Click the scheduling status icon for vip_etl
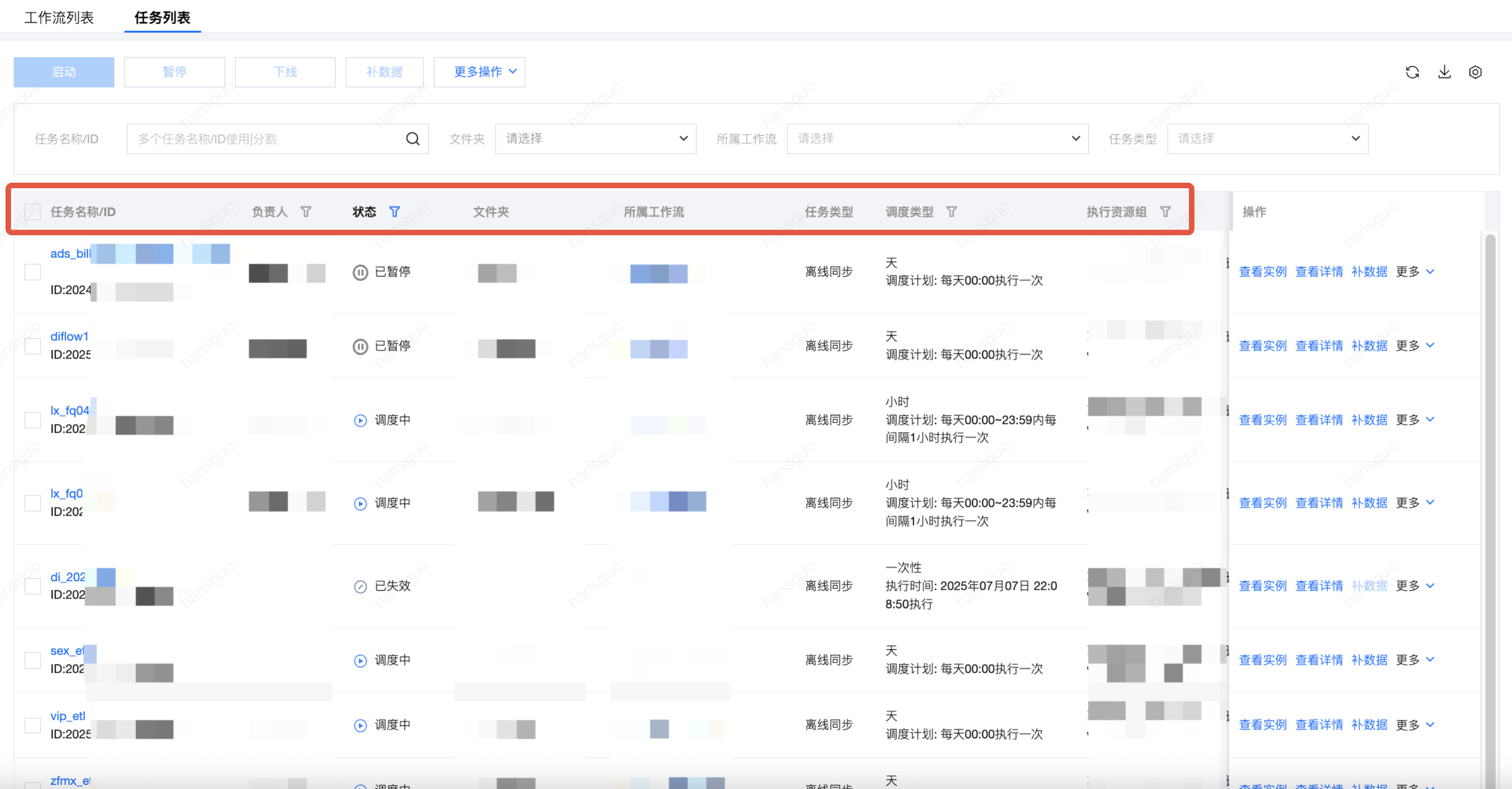The height and width of the screenshot is (789, 1512). [x=360, y=725]
